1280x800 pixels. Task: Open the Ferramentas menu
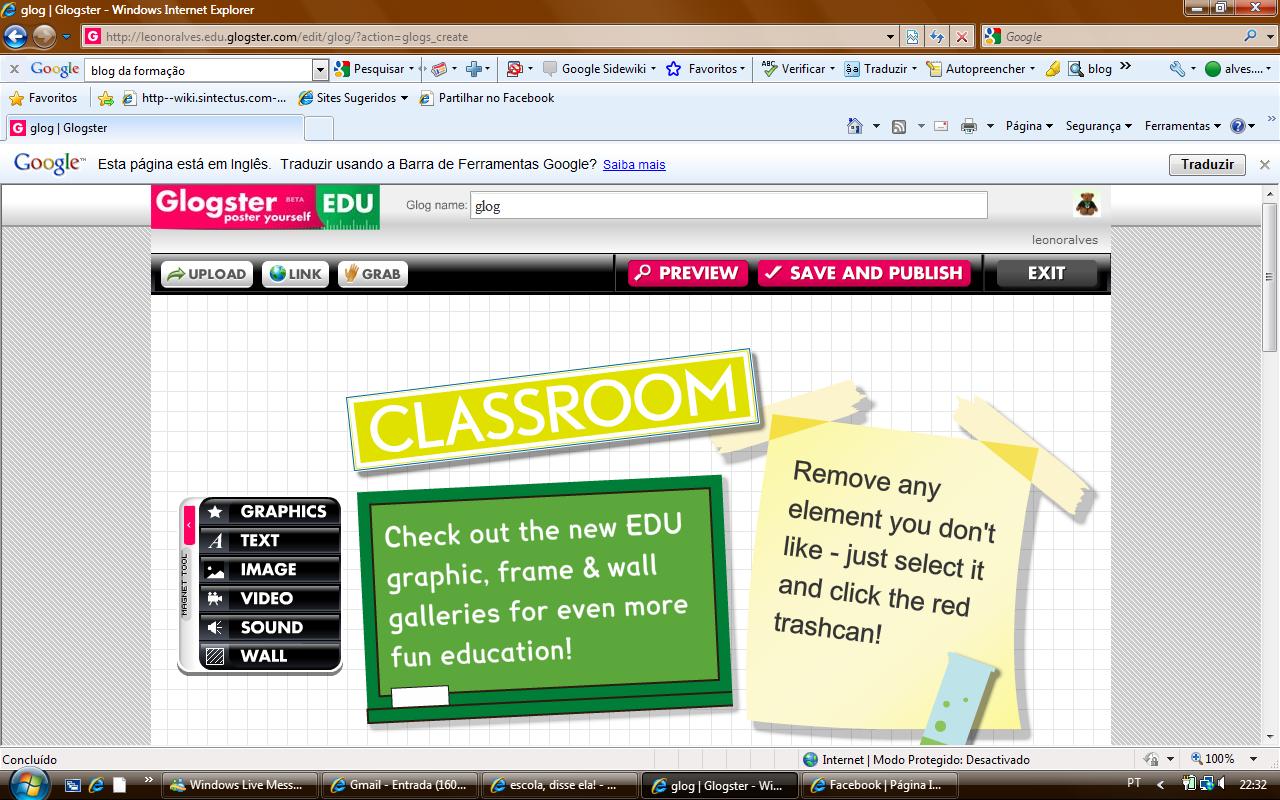point(1183,126)
